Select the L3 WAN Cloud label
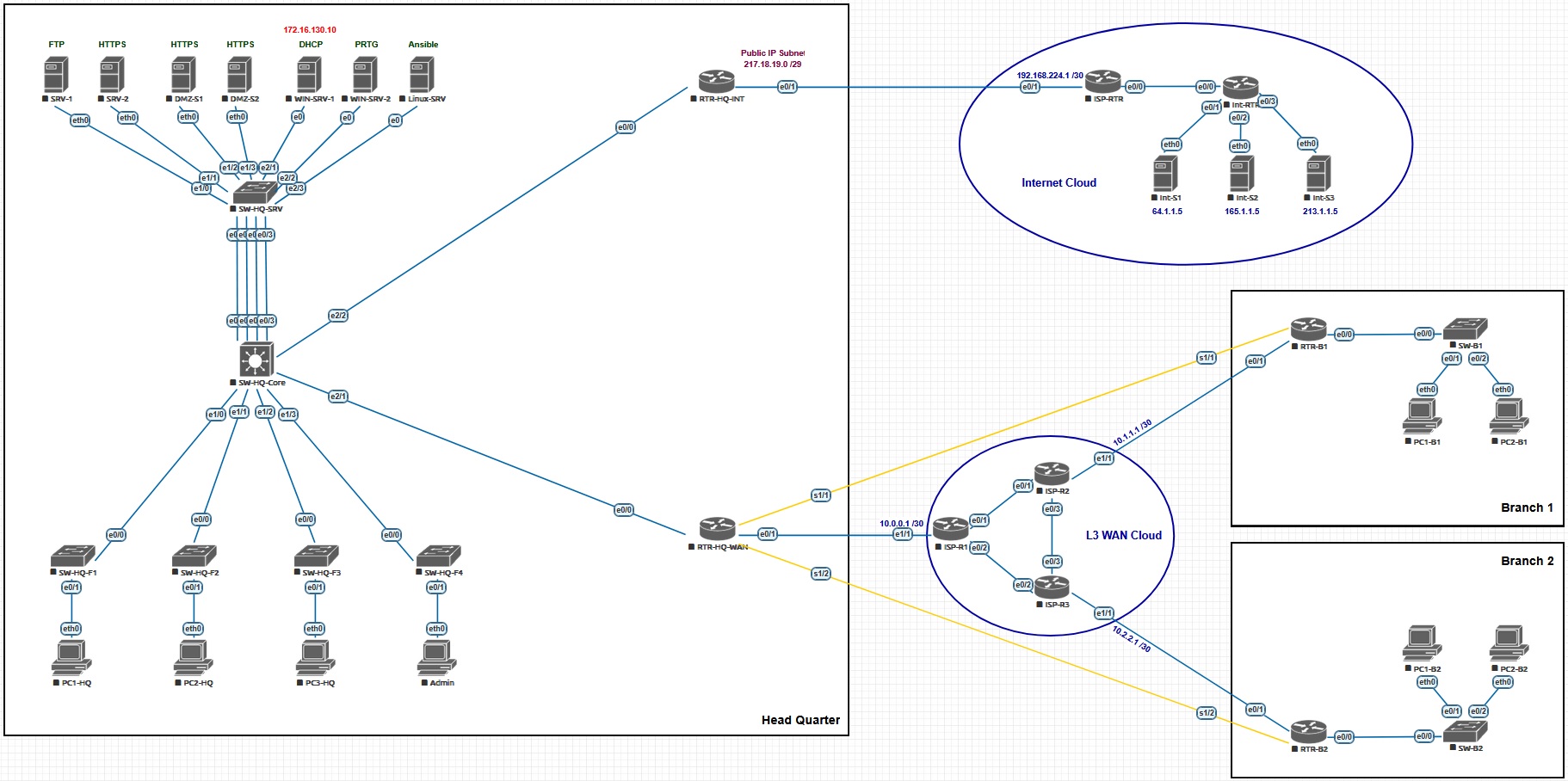1568x781 pixels. (1123, 535)
